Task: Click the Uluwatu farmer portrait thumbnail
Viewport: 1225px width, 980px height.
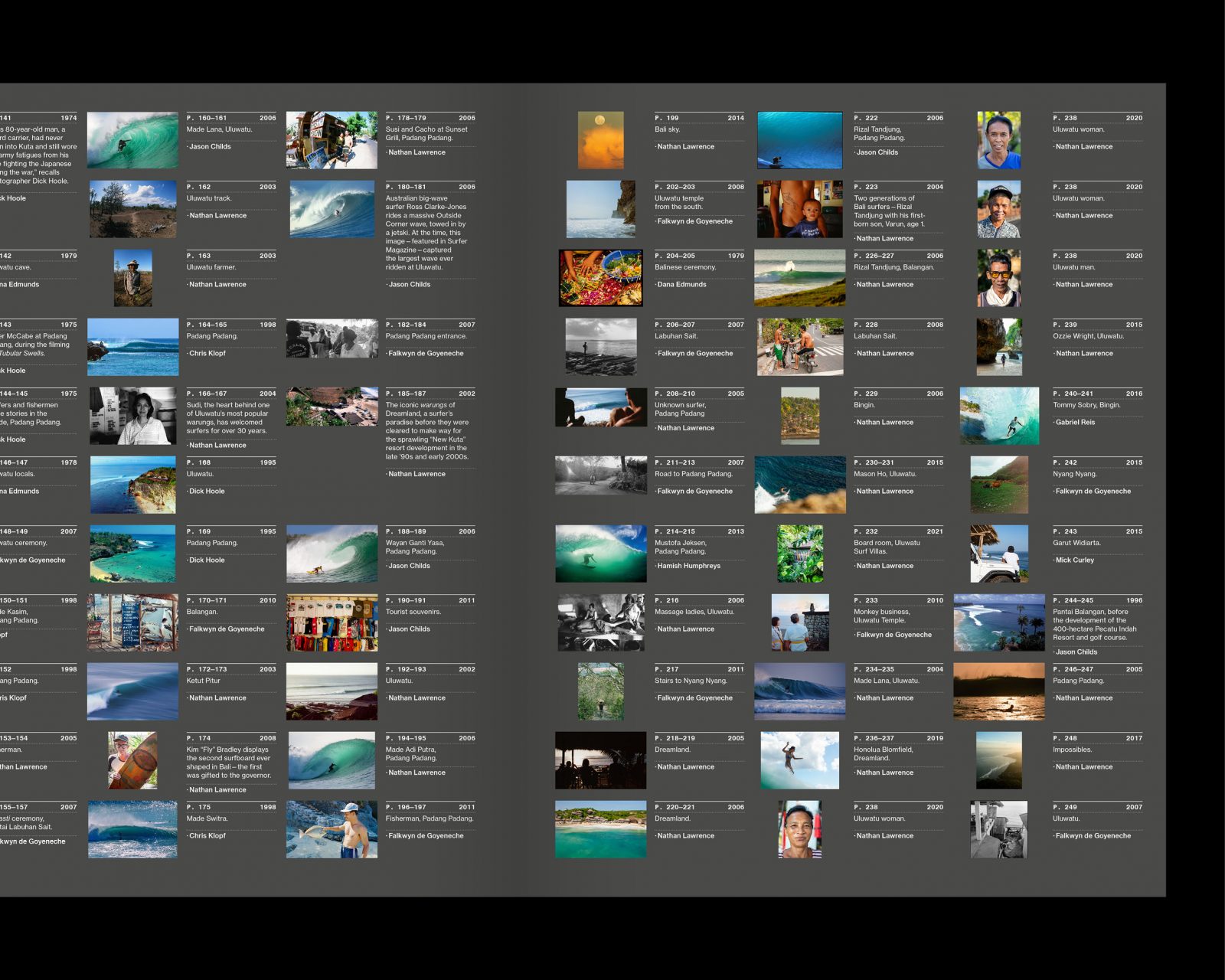Action: (x=132, y=278)
